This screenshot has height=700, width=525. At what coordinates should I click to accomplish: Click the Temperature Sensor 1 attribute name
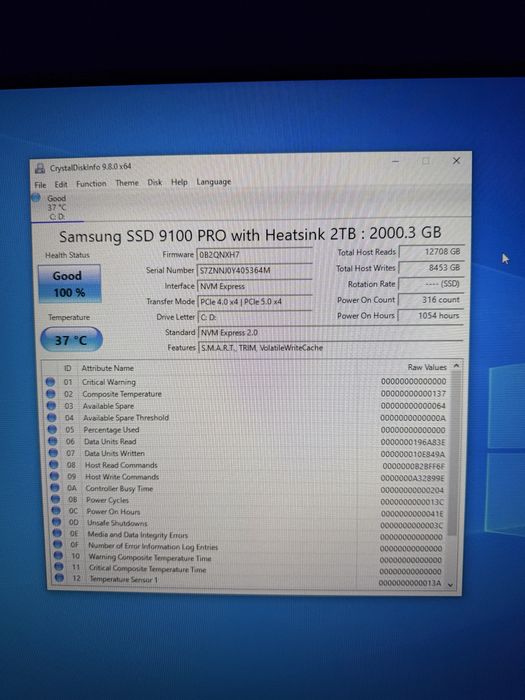click(x=124, y=579)
